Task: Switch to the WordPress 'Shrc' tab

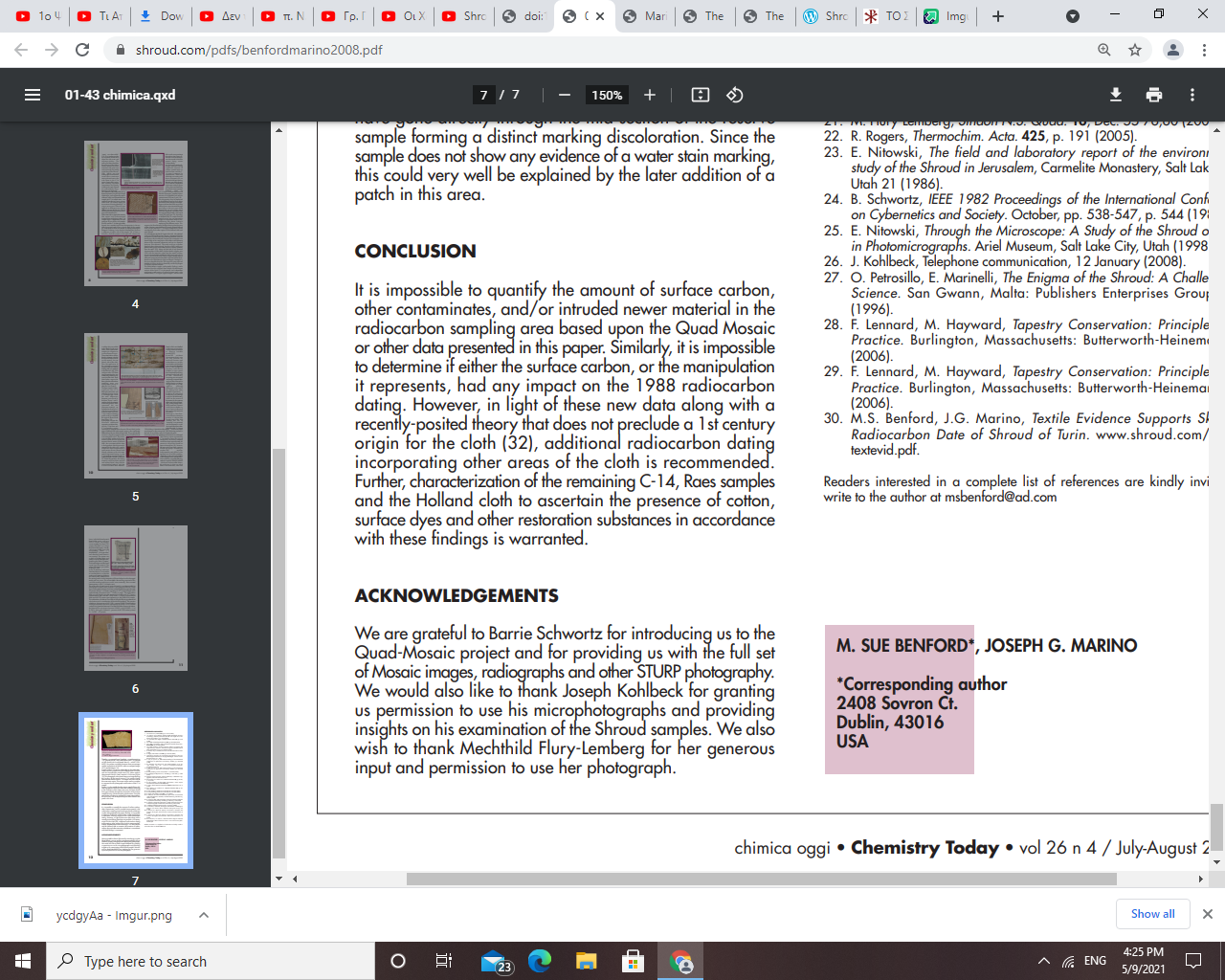Action: (x=825, y=16)
